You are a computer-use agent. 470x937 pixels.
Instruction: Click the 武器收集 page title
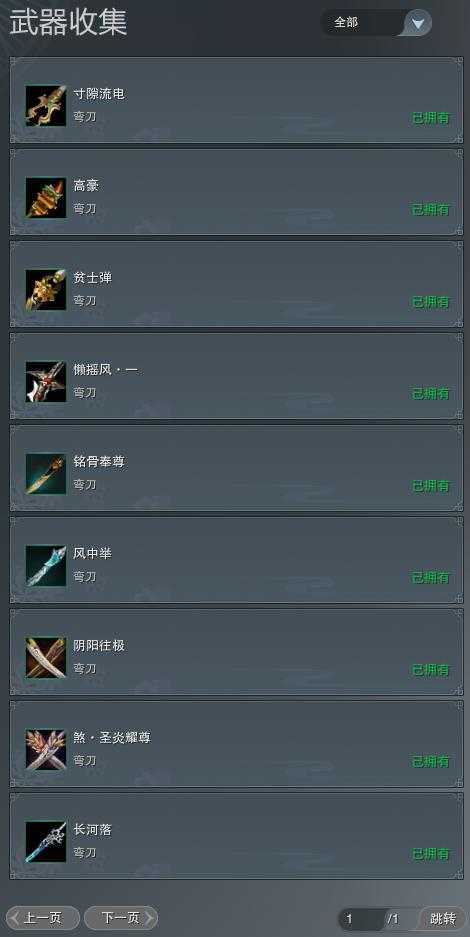tap(68, 23)
